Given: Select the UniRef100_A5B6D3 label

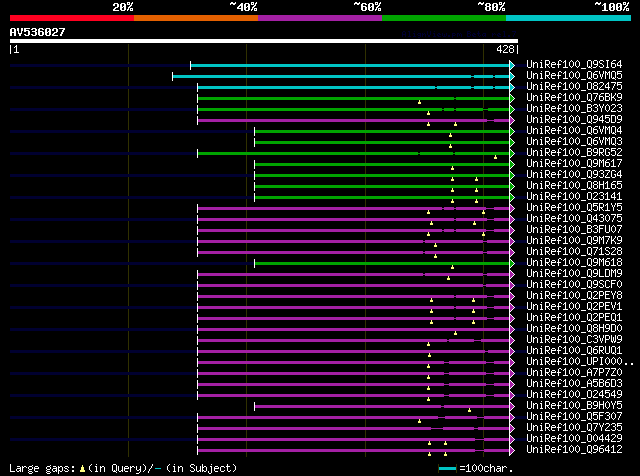Looking at the screenshot, I should (x=574, y=384).
